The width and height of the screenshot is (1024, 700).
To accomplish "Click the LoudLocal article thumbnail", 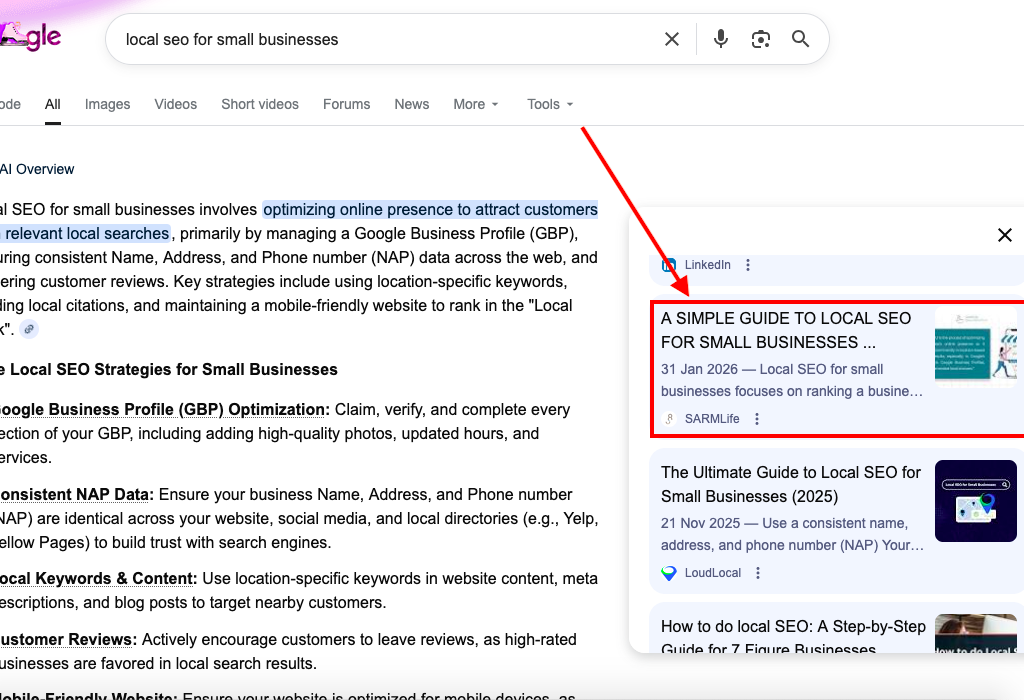I will tap(975, 501).
